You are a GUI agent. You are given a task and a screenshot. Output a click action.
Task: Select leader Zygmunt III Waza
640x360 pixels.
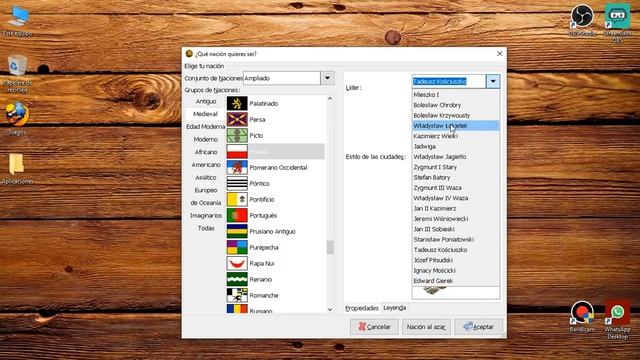(456, 188)
